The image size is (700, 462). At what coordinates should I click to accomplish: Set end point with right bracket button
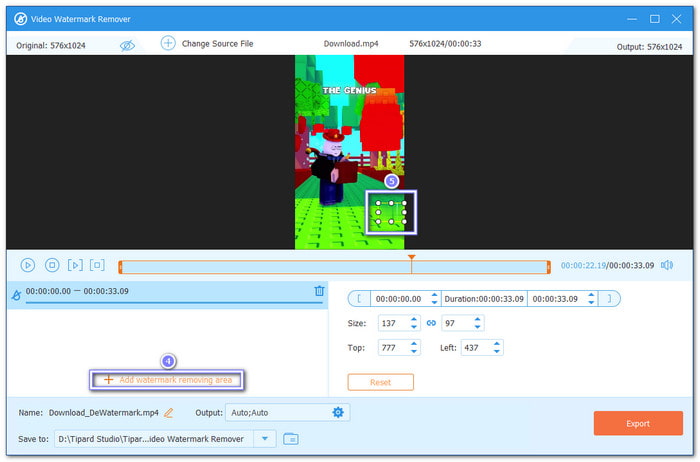[609, 299]
